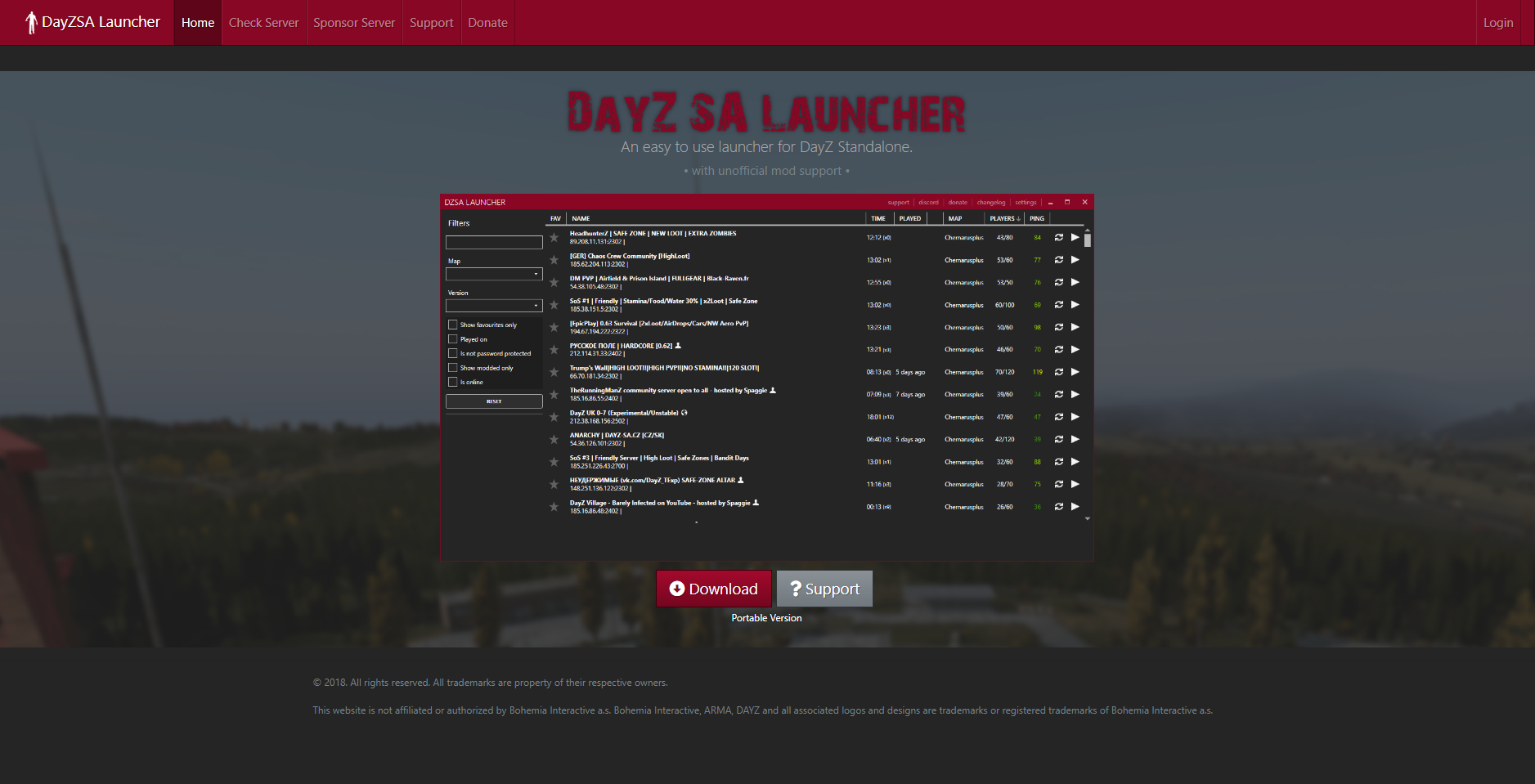Screen dimensions: 1535x784
Task: Join the ANARCHY DAYZ-SA.CZ server play arrow
Action: coord(1075,440)
